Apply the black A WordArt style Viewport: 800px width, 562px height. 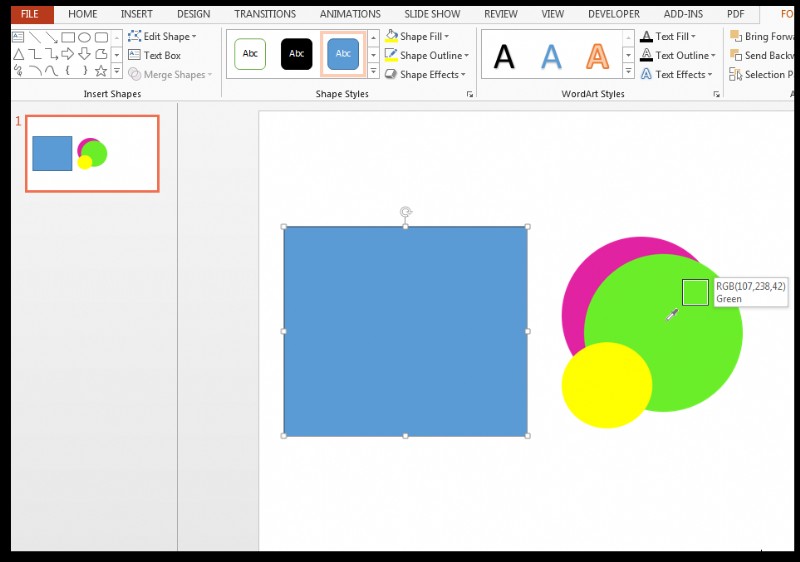[504, 56]
